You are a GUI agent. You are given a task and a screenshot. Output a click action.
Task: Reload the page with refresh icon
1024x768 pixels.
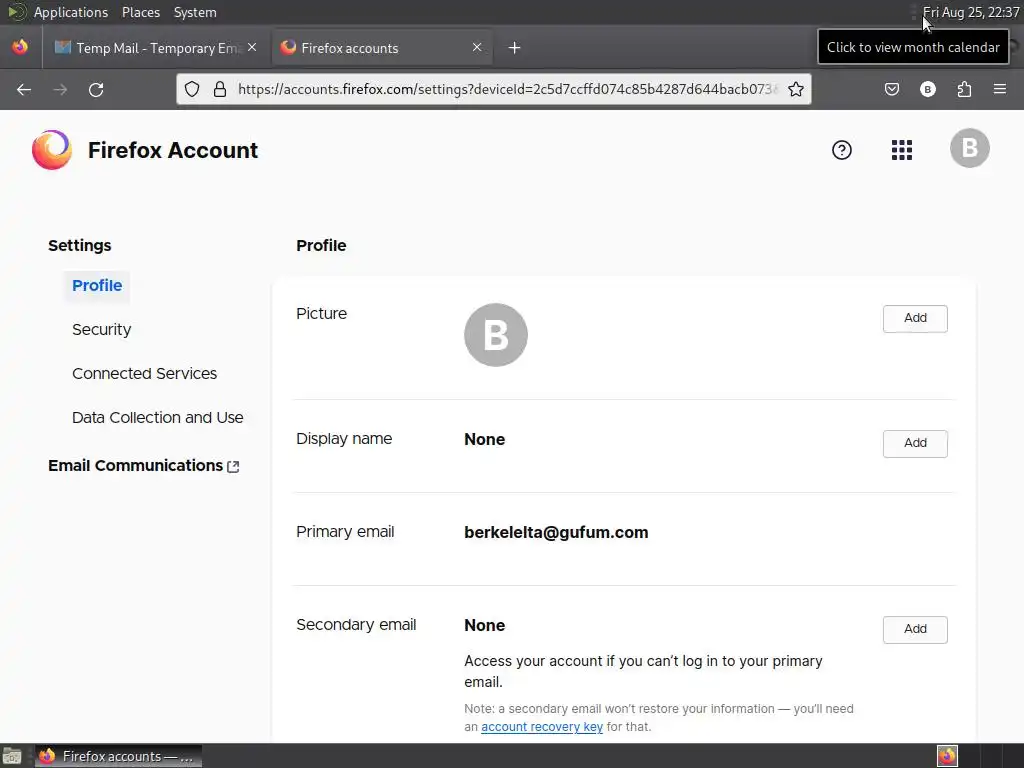point(96,89)
